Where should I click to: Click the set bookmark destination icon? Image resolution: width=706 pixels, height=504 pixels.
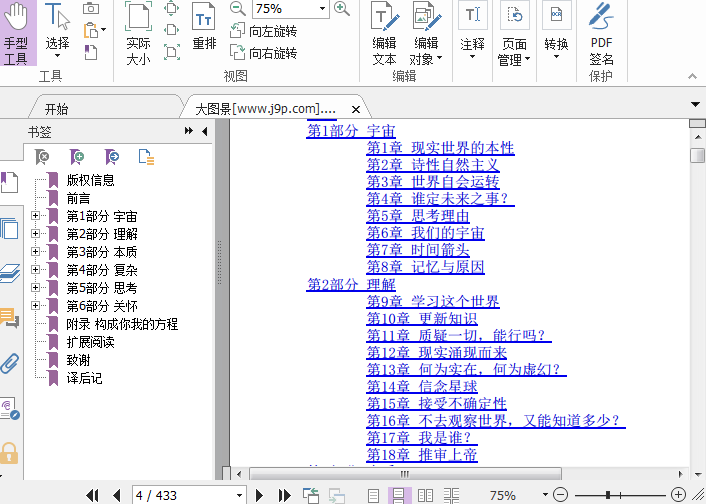pos(112,157)
